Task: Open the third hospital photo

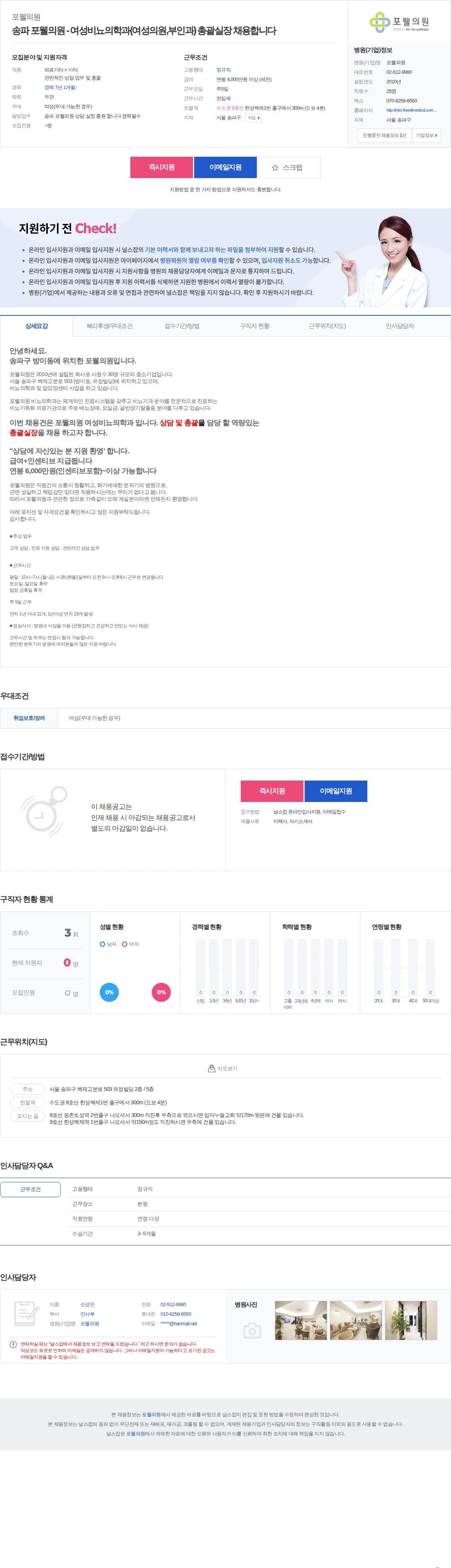Action: (411, 1320)
